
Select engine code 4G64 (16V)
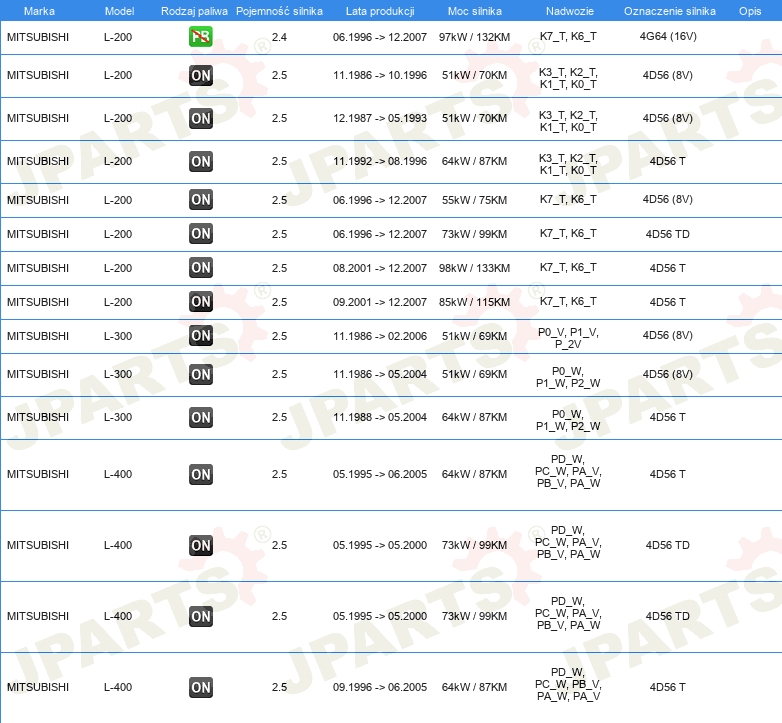[668, 36]
